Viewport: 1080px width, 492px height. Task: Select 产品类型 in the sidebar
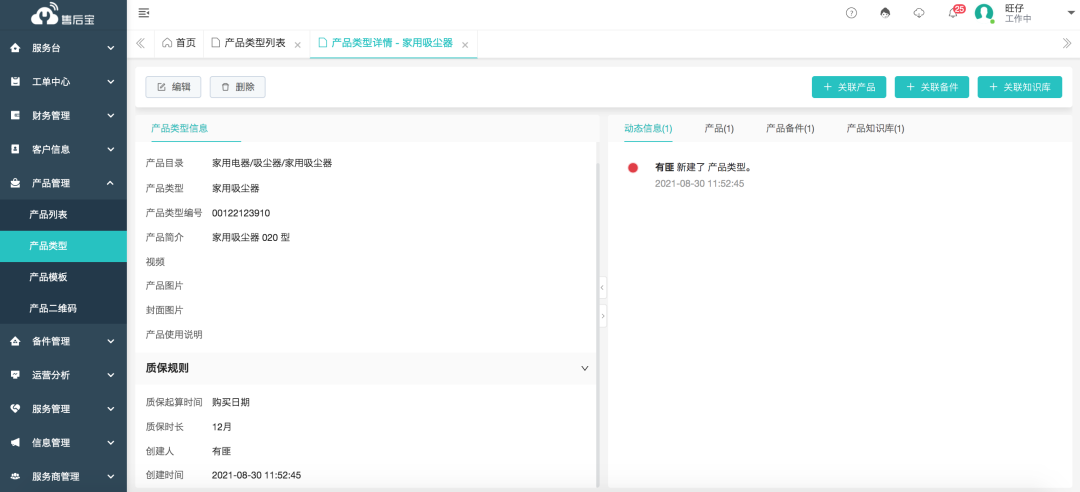63,246
